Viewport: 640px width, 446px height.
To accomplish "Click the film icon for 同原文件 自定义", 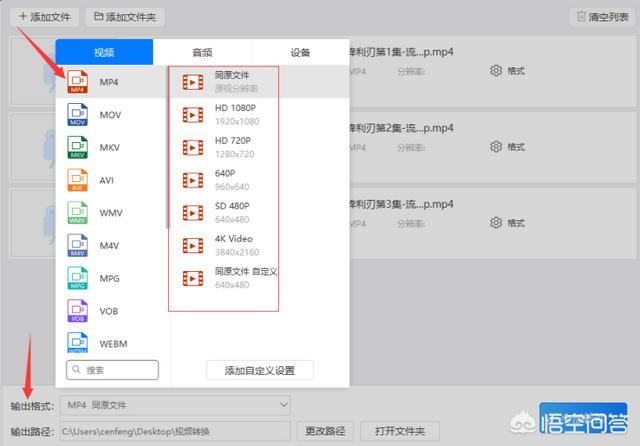I will pos(193,278).
